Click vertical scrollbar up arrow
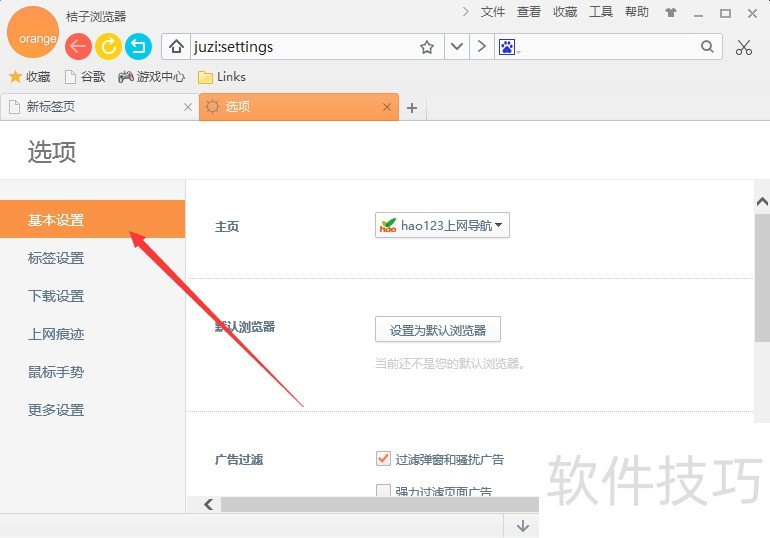The height and width of the screenshot is (538, 770). click(762, 201)
